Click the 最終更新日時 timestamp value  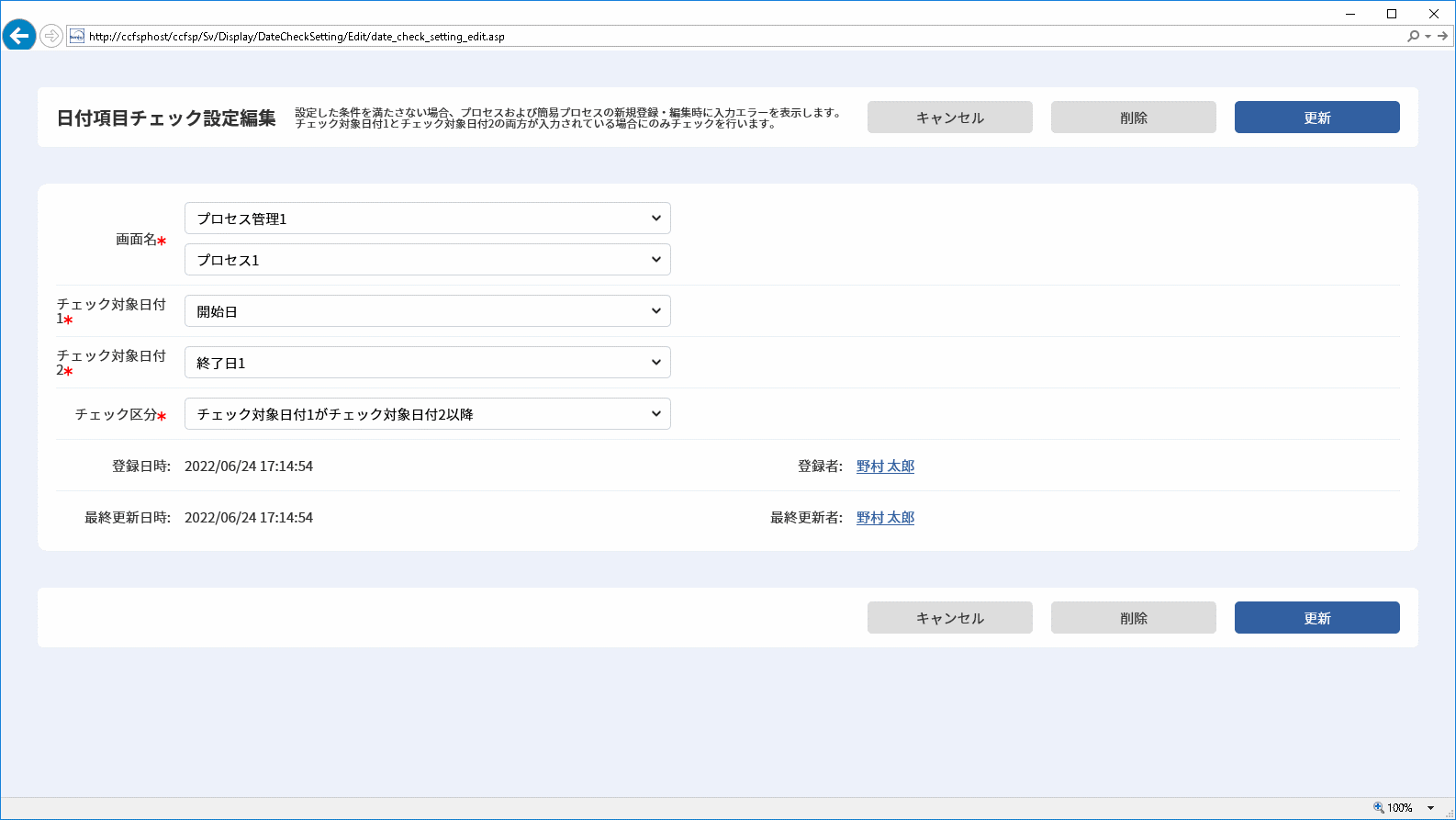click(249, 518)
